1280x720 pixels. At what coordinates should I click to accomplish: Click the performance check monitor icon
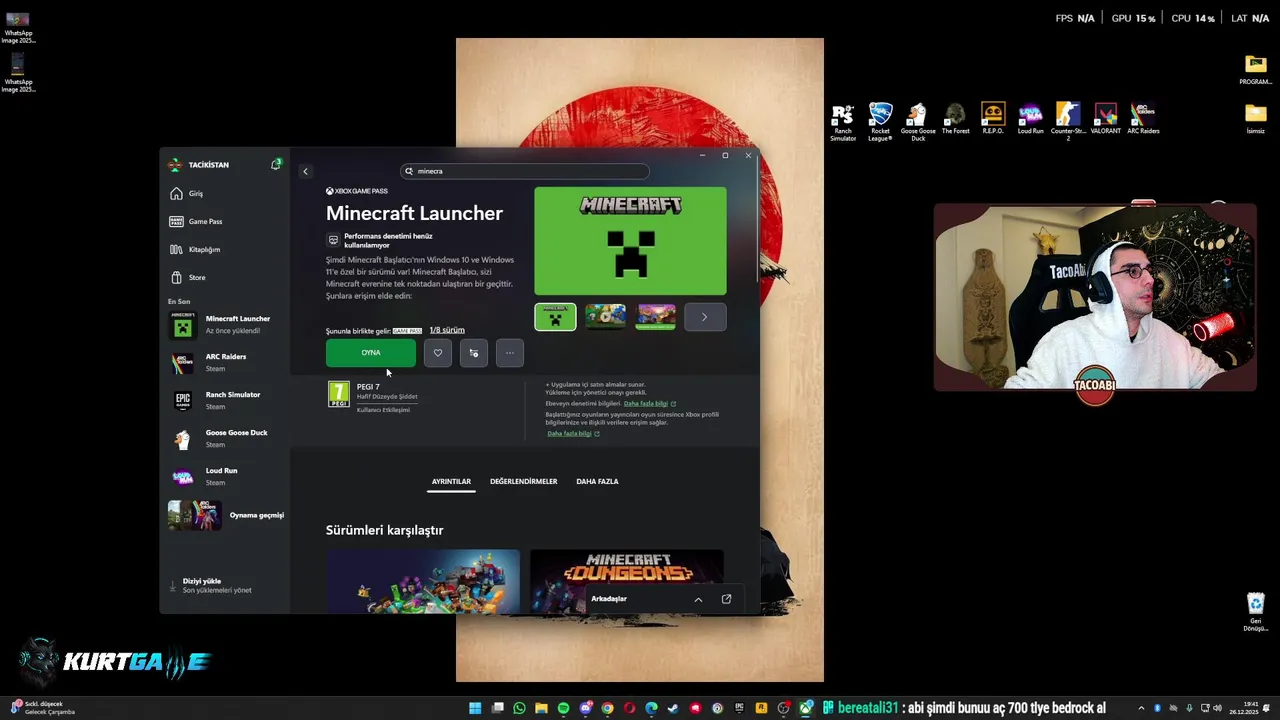click(x=334, y=240)
